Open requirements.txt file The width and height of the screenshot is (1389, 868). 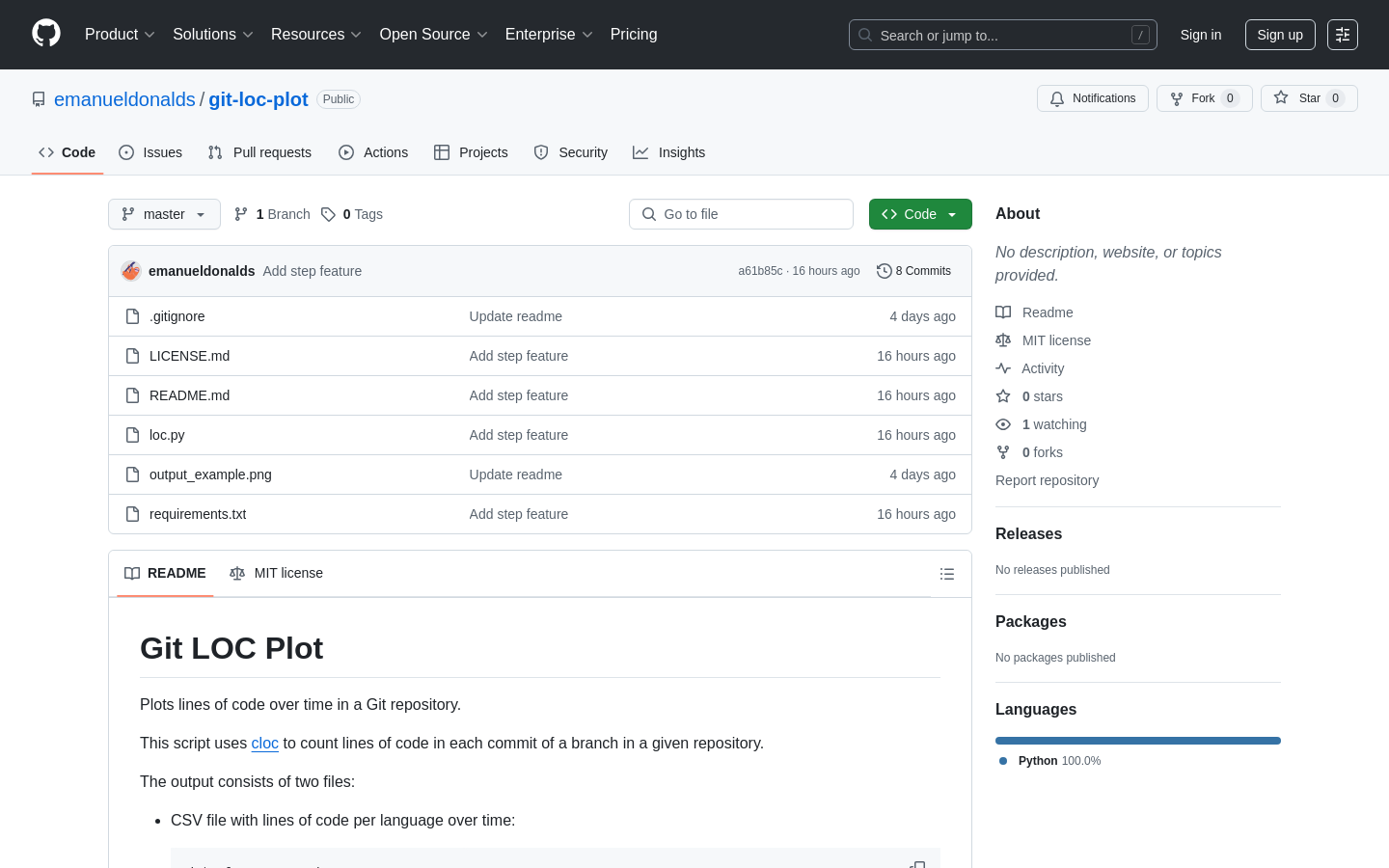[198, 514]
